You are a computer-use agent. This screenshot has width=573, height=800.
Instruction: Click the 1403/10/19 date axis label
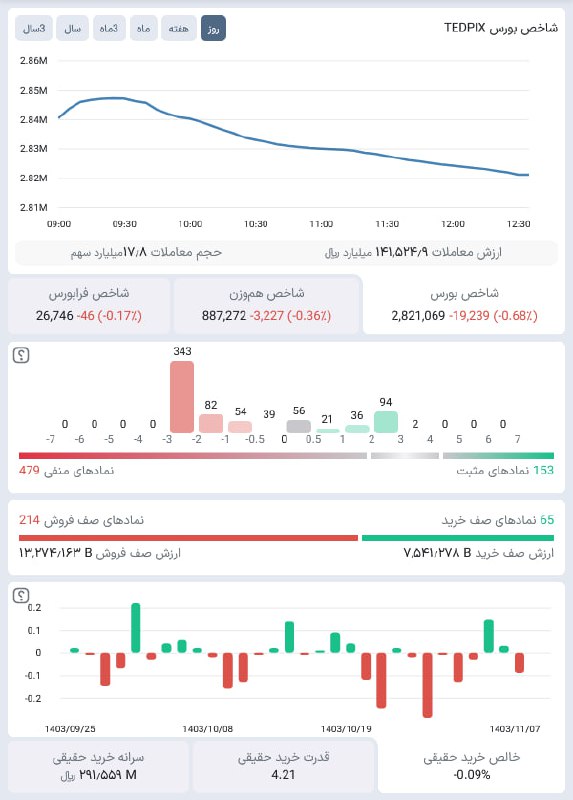point(346,729)
